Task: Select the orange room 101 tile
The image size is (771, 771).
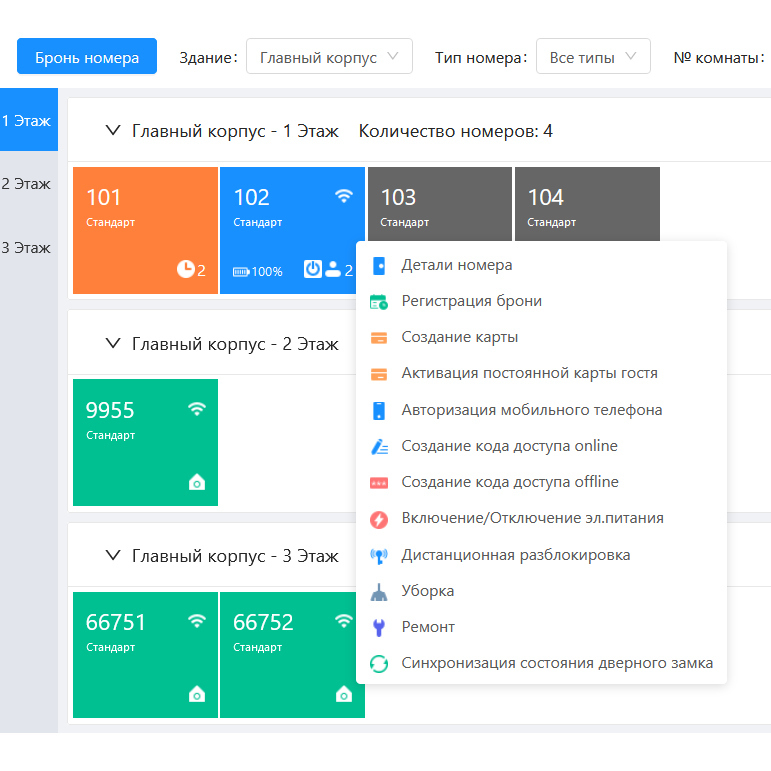Action: (145, 230)
